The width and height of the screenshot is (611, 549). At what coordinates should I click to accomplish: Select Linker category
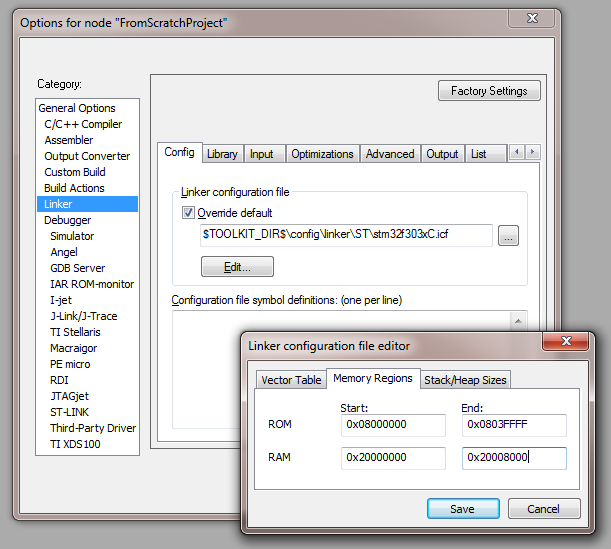(x=87, y=204)
